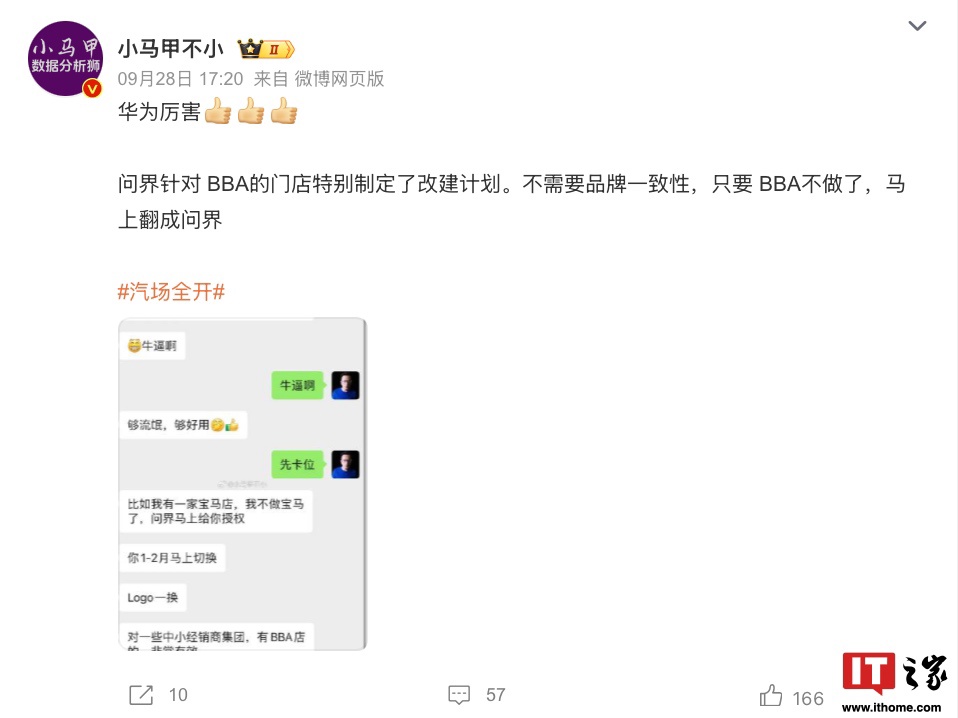Click the repost share icon

pyautogui.click(x=141, y=695)
